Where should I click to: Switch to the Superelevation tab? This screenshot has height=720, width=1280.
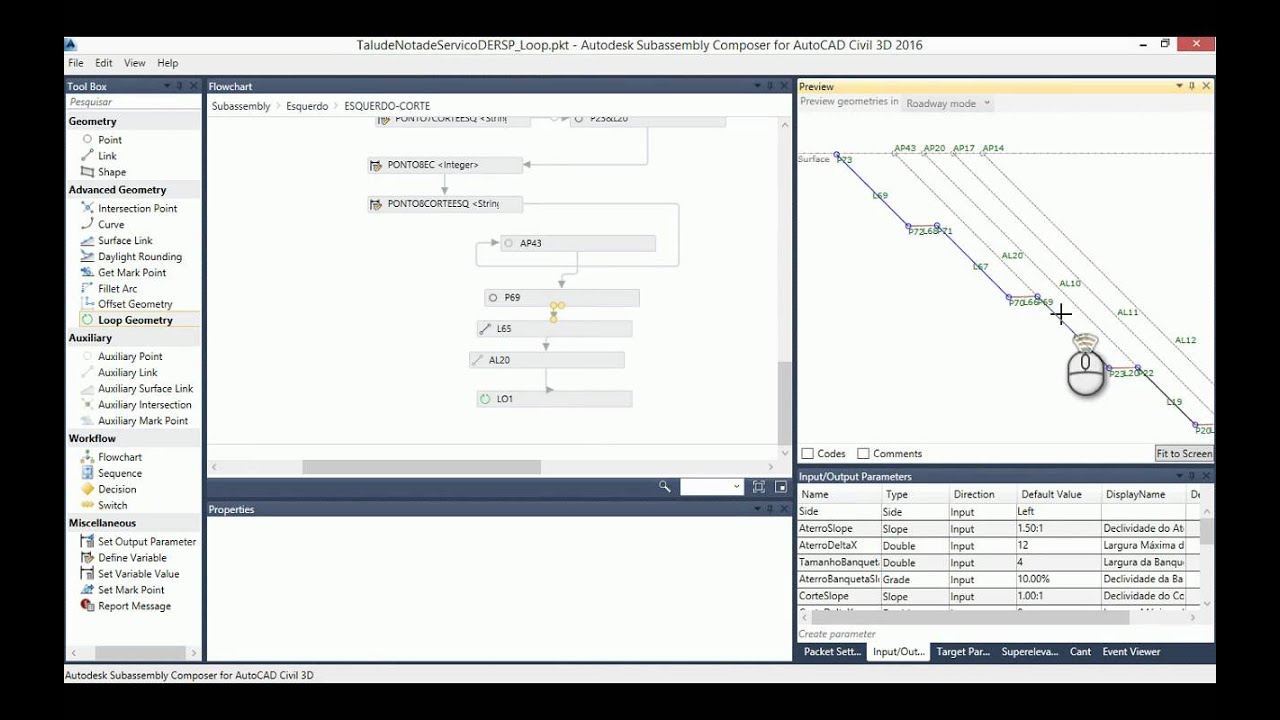pyautogui.click(x=1030, y=652)
